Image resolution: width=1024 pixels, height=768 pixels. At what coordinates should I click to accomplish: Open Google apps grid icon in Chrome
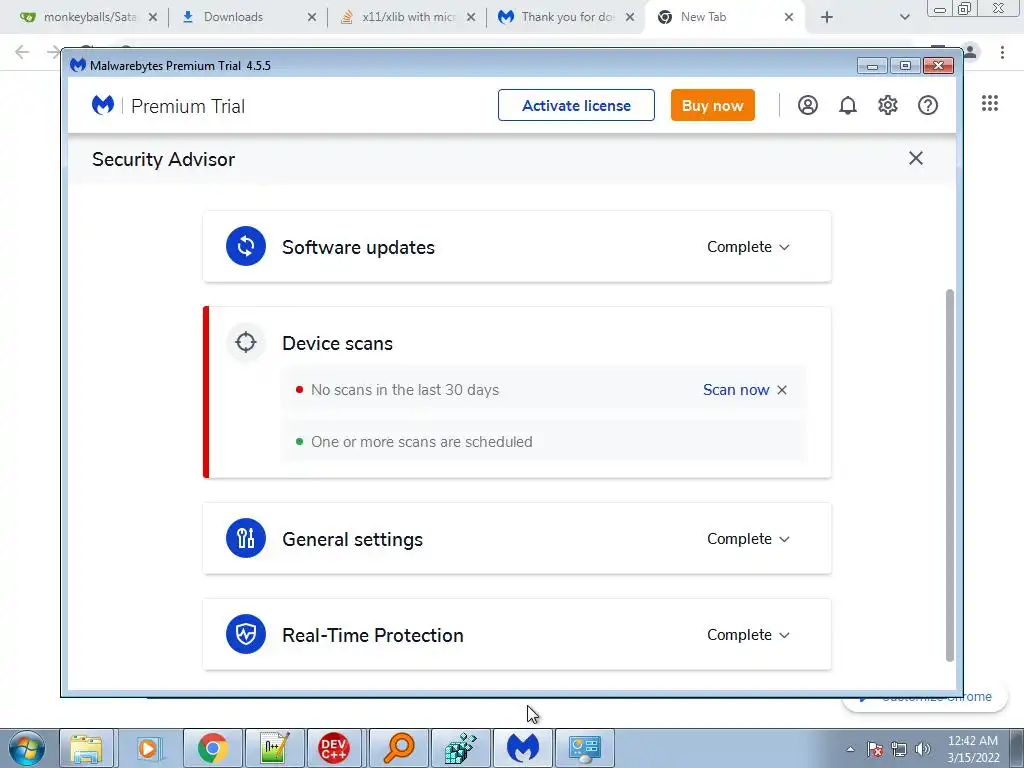(989, 103)
